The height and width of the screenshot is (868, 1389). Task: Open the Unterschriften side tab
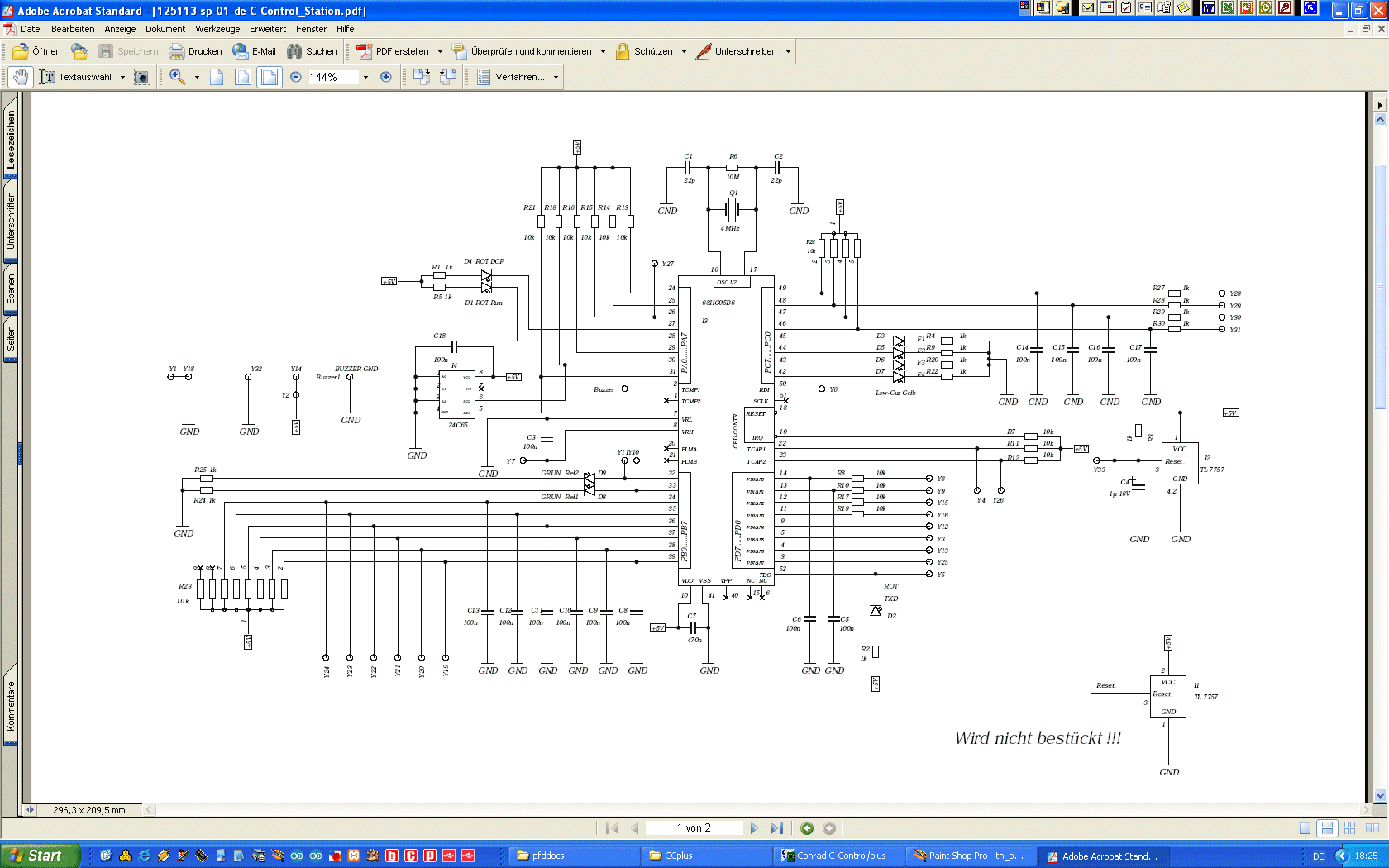[x=11, y=221]
